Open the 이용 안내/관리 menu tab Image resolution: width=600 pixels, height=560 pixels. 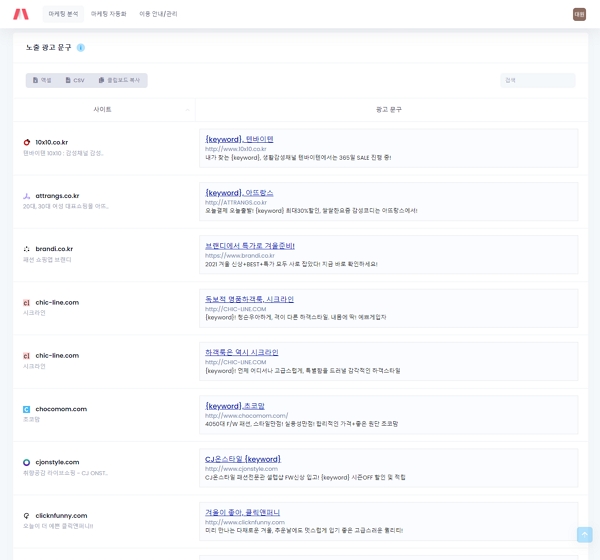pyautogui.click(x=158, y=14)
